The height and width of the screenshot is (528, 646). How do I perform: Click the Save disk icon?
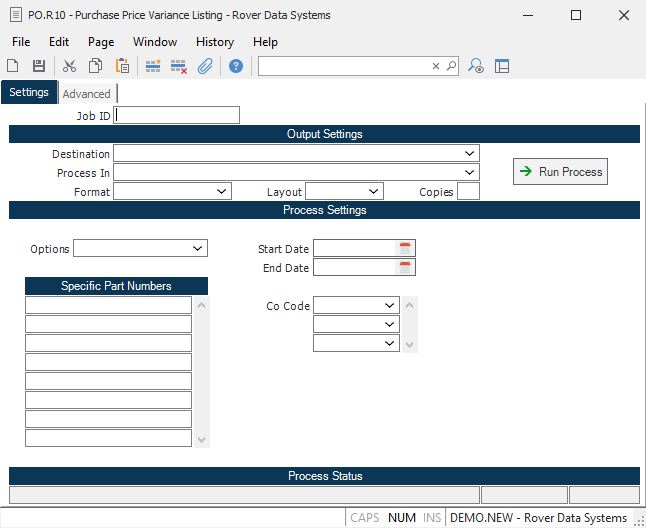39,66
